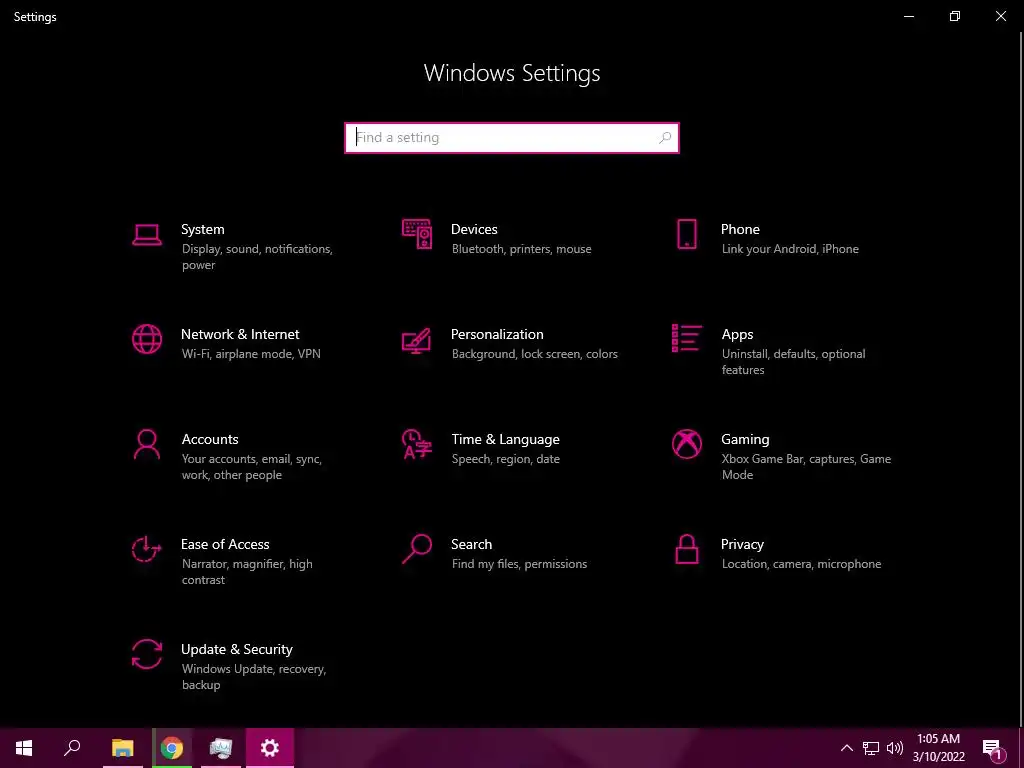Click the Settings gear in the taskbar
1024x768 pixels.
(270, 748)
